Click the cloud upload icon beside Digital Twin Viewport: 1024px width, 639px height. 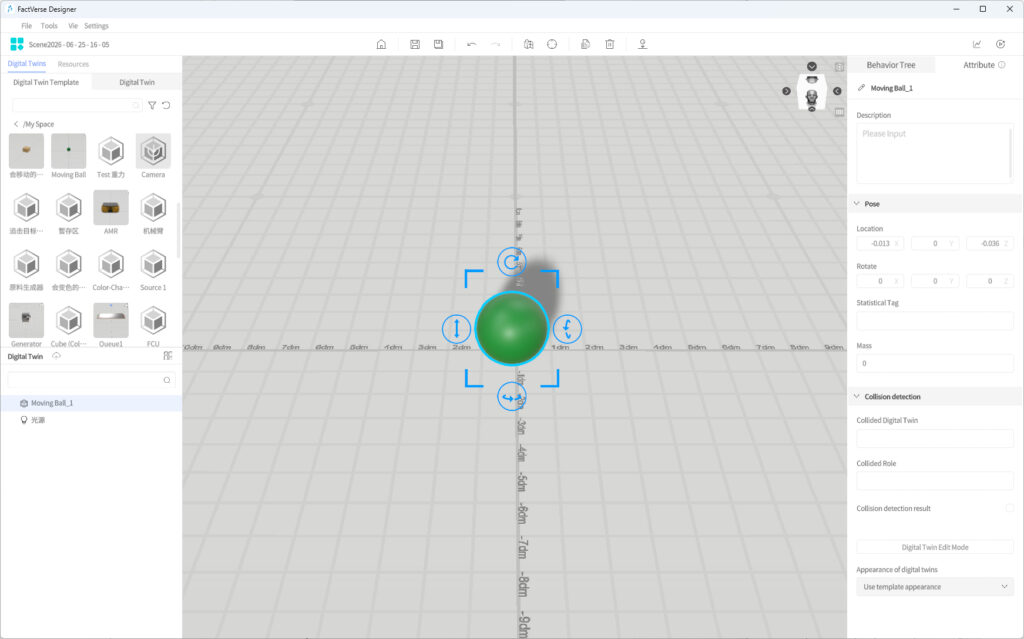(x=57, y=356)
